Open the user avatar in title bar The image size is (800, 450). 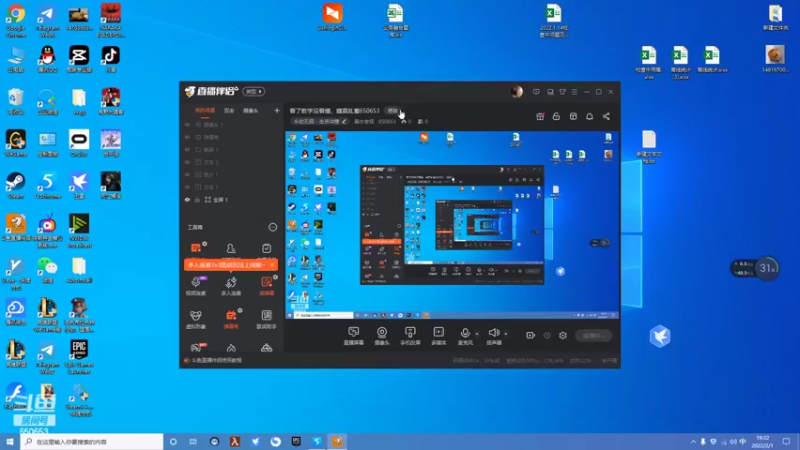(516, 91)
